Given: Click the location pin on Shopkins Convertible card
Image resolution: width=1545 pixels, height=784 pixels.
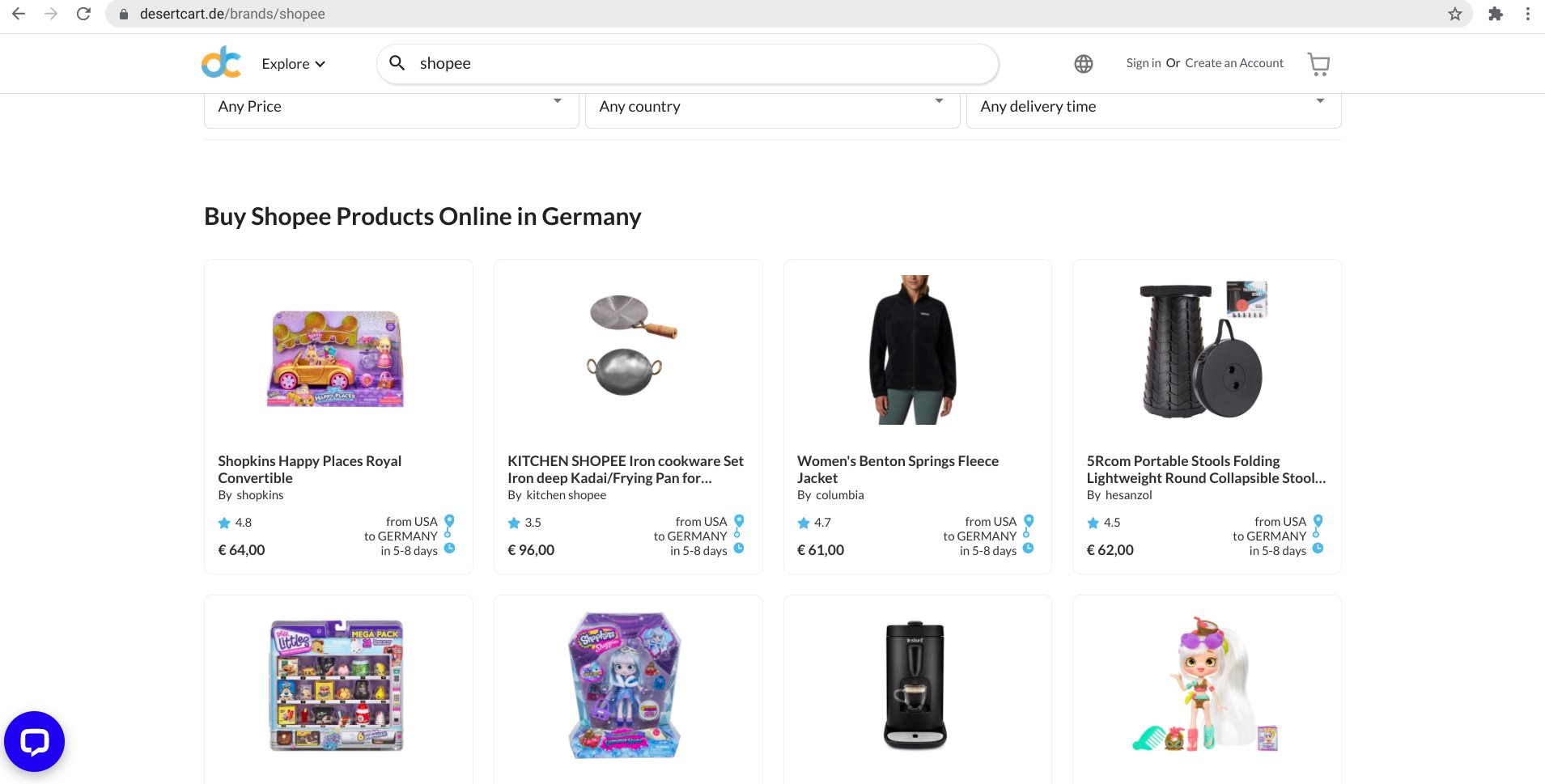Looking at the screenshot, I should tap(449, 522).
